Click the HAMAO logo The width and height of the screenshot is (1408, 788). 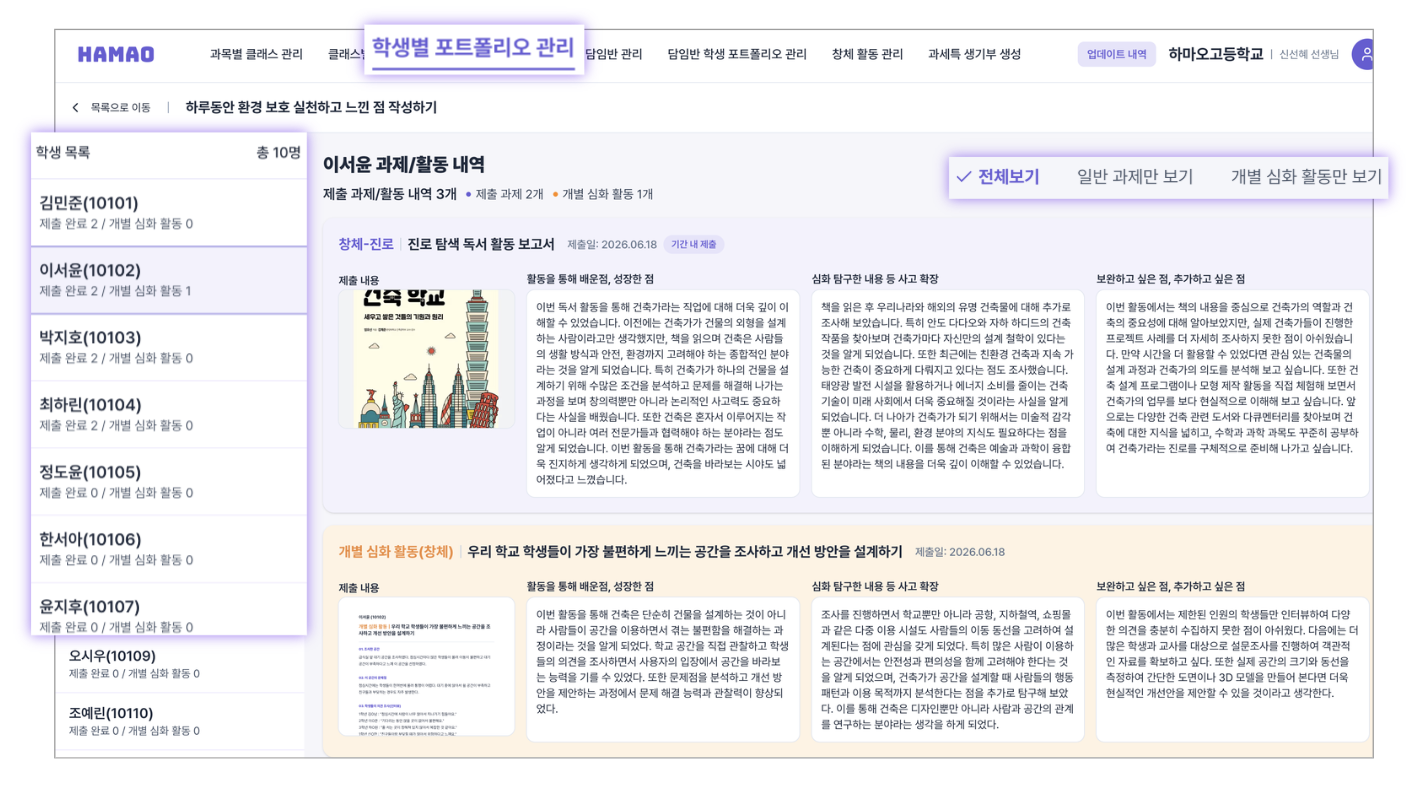116,54
